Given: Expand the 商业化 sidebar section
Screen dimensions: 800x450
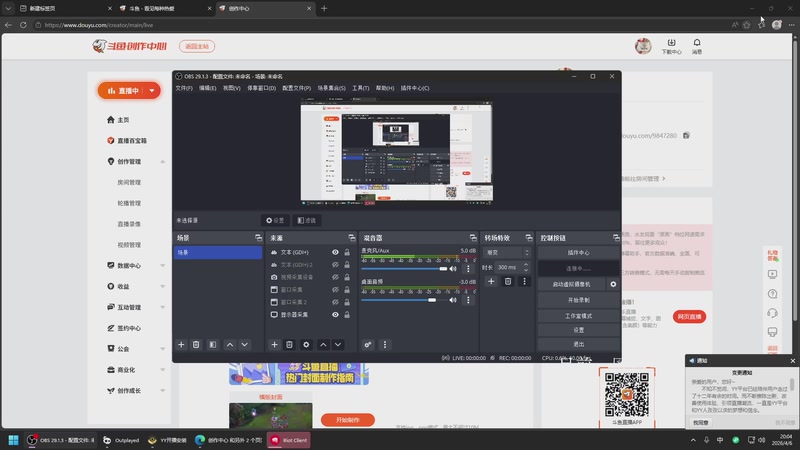Looking at the screenshot, I should pyautogui.click(x=163, y=370).
